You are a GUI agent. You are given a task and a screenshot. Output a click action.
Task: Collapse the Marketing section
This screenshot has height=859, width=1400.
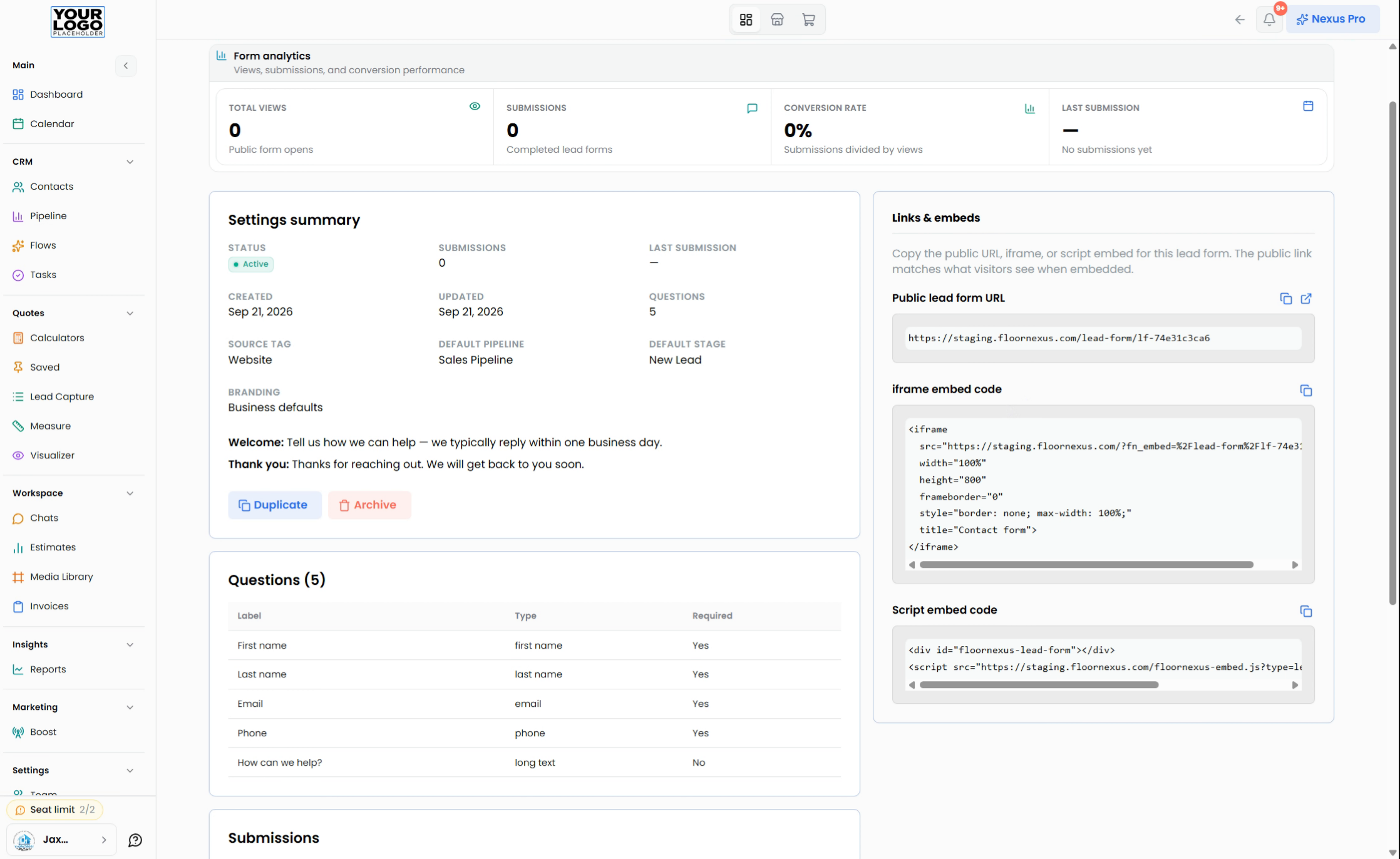pyautogui.click(x=130, y=707)
